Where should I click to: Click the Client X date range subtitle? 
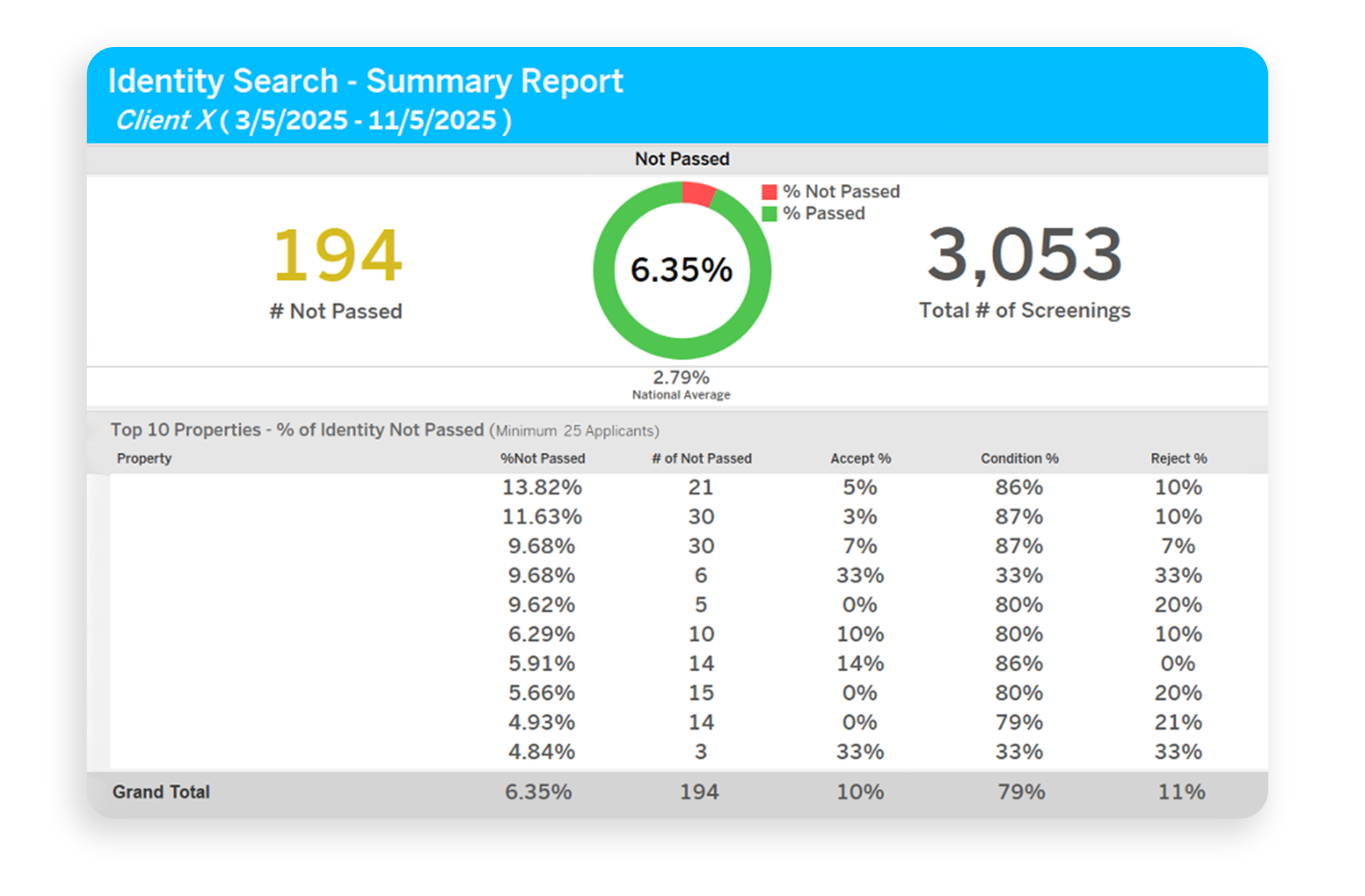[x=313, y=119]
